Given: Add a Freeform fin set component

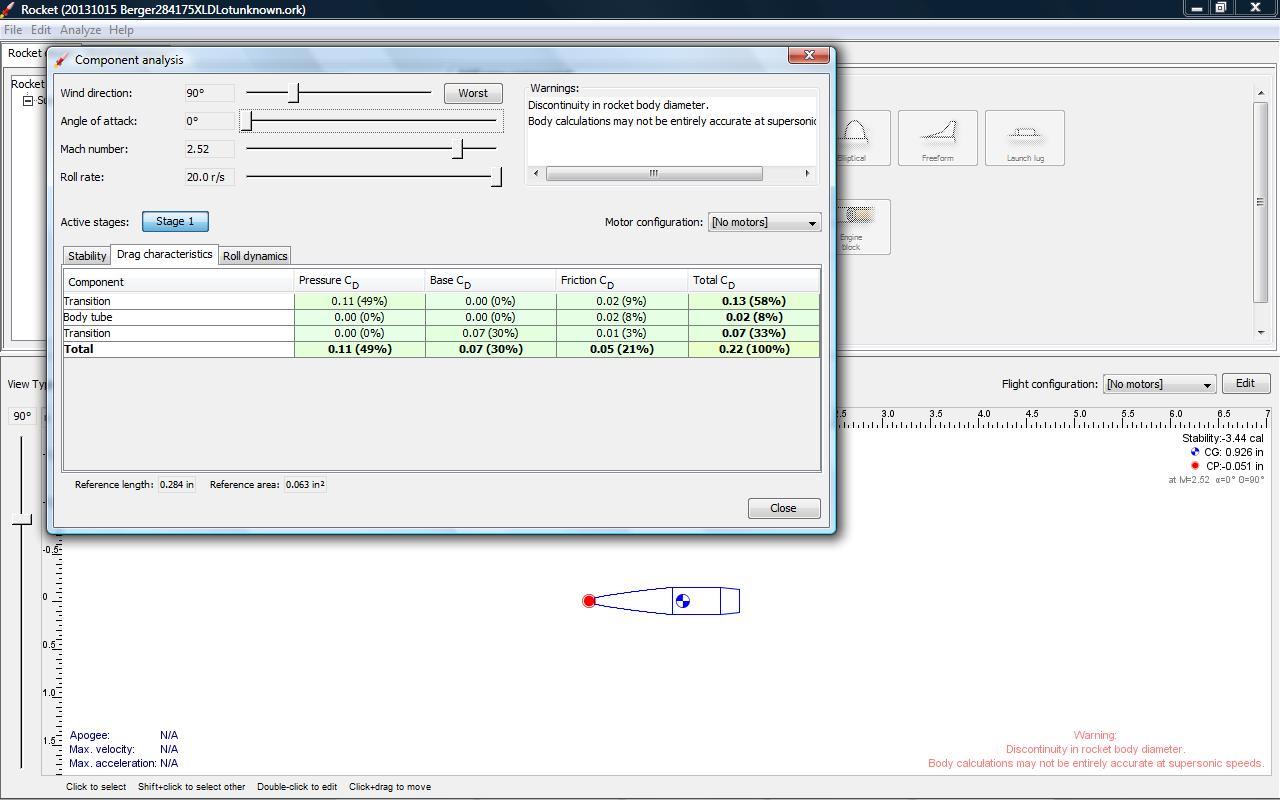Looking at the screenshot, I should [x=937, y=138].
